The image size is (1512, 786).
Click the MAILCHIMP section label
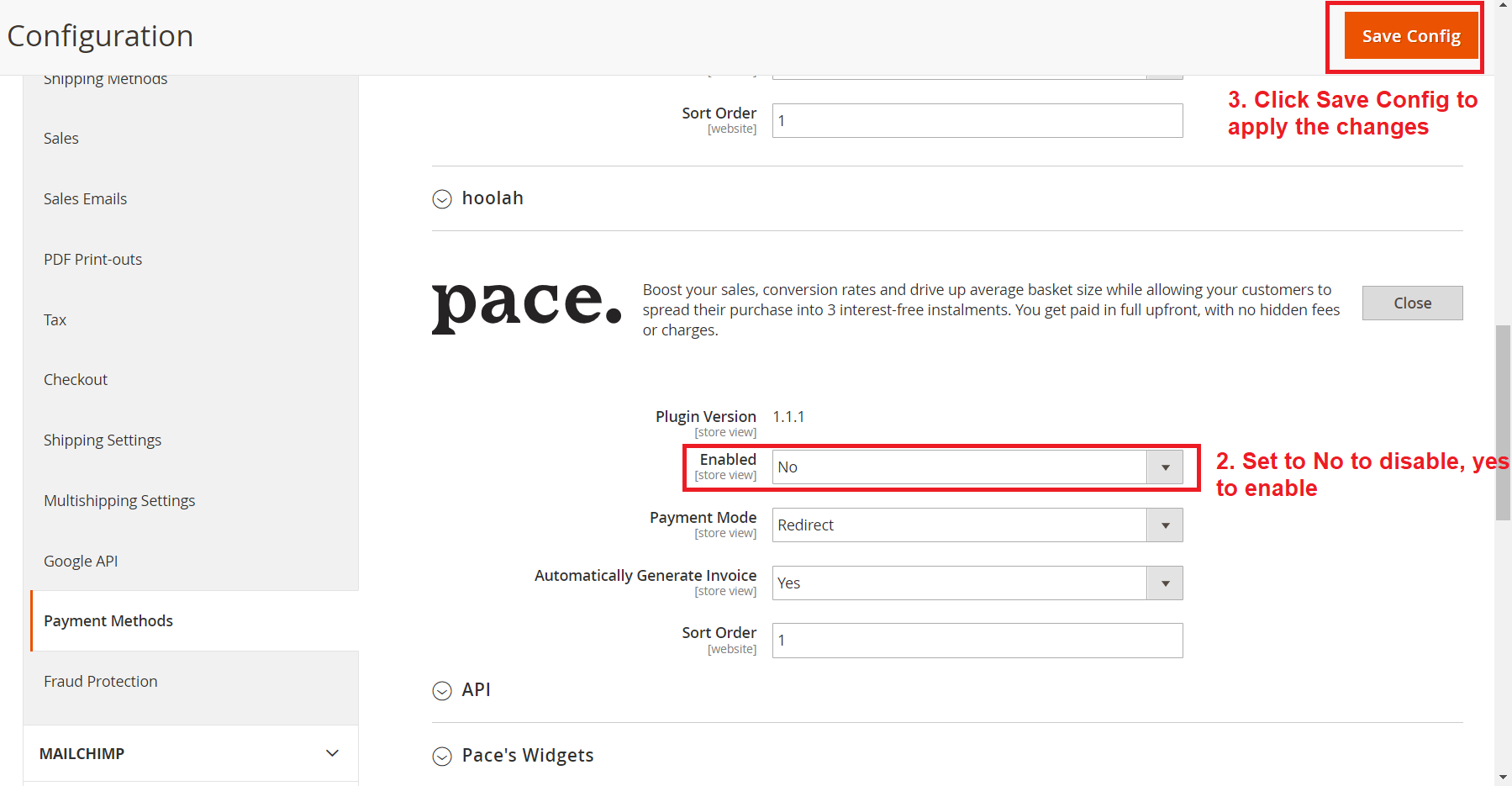click(x=82, y=754)
